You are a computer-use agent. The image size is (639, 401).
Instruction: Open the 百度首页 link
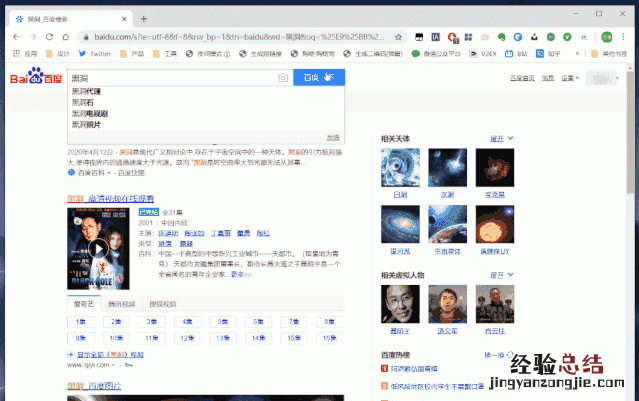(522, 78)
